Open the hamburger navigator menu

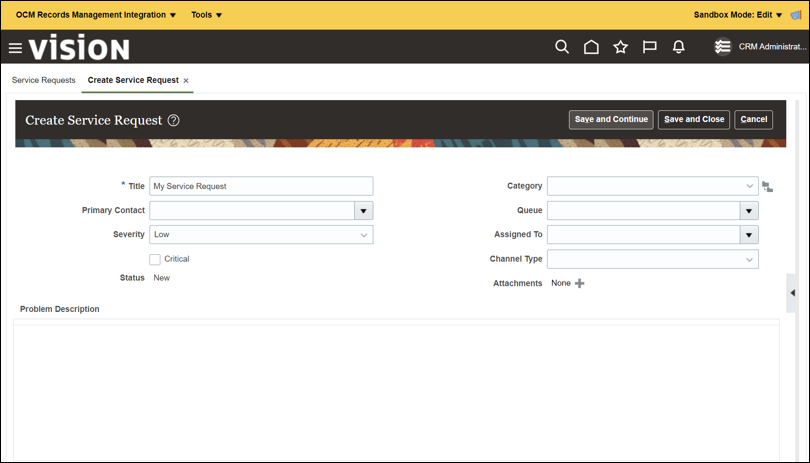coord(15,48)
